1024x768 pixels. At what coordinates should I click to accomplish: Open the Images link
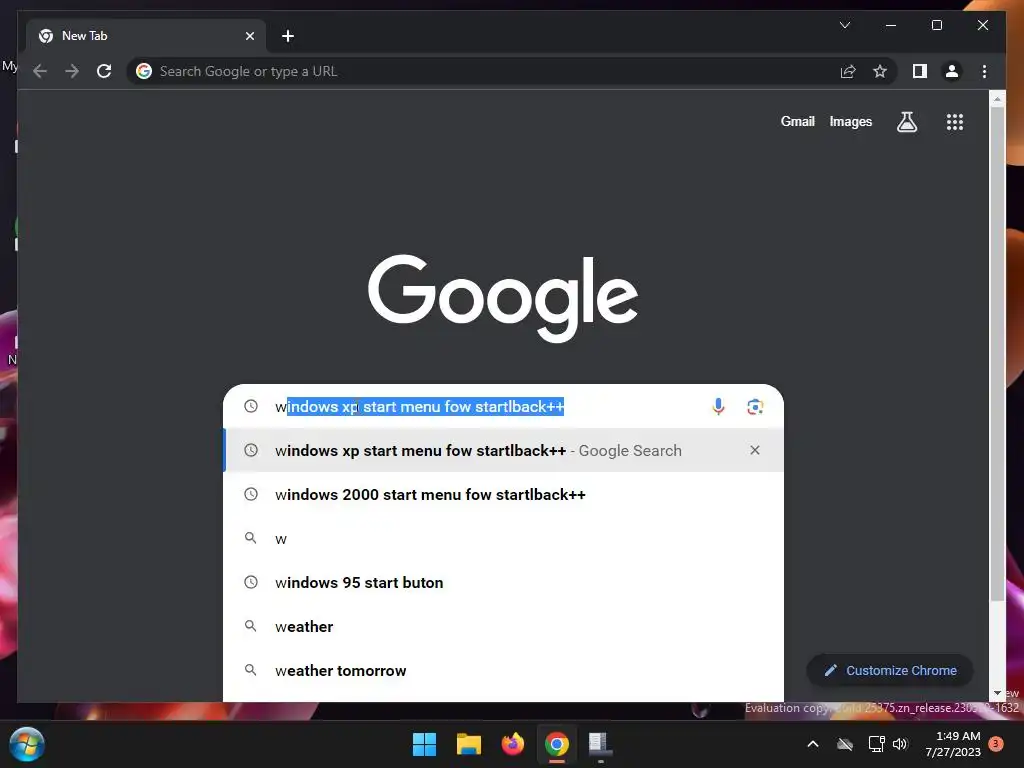click(x=850, y=121)
